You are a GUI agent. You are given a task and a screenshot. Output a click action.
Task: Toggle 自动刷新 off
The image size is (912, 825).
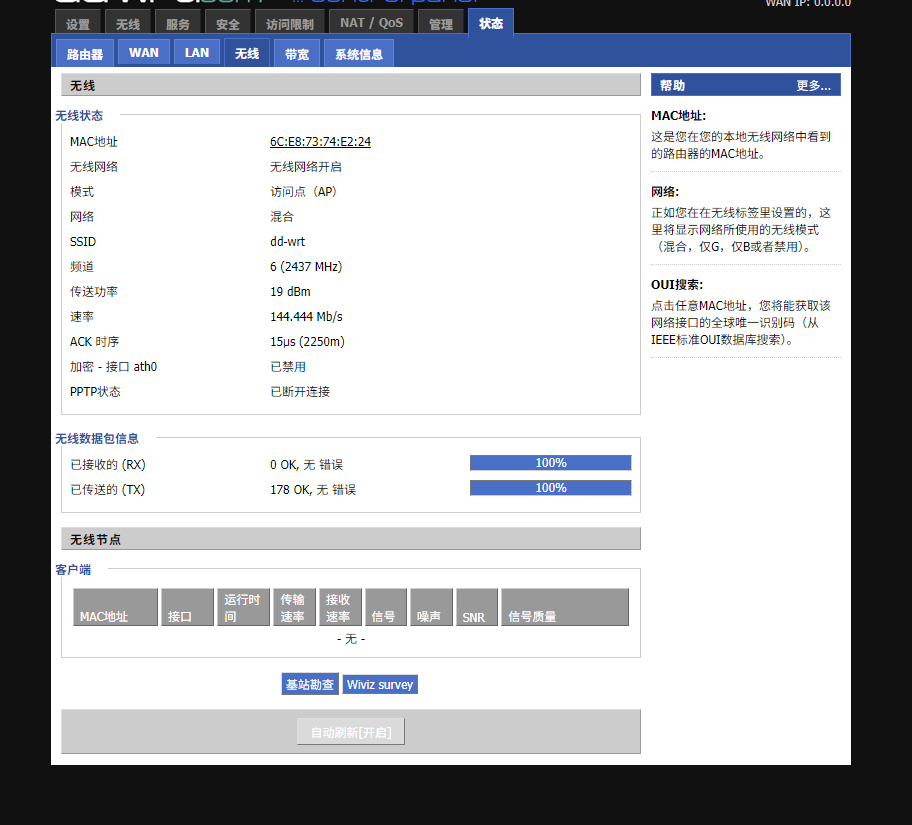pyautogui.click(x=350, y=731)
